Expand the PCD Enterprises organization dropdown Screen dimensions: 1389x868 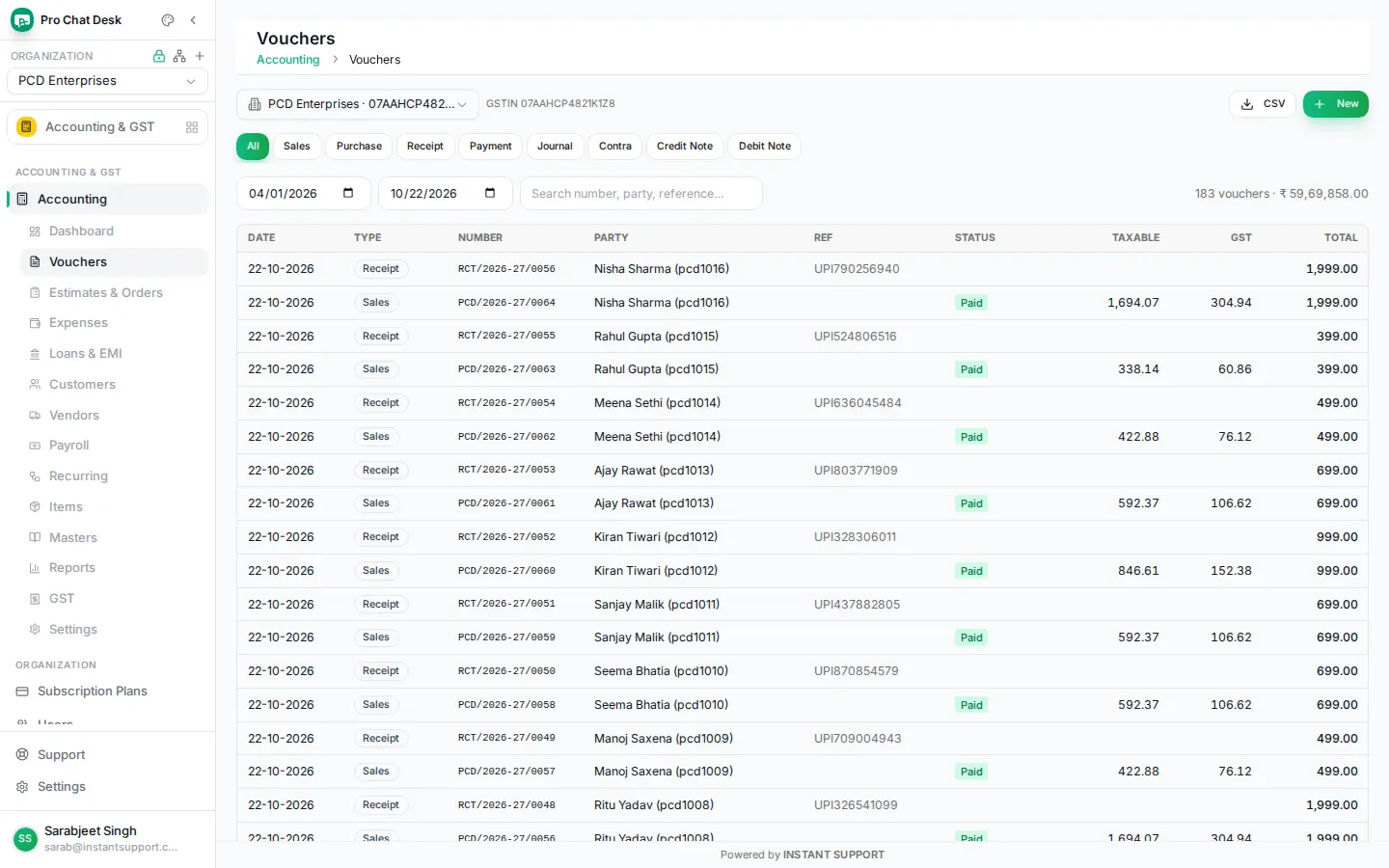[x=107, y=81]
